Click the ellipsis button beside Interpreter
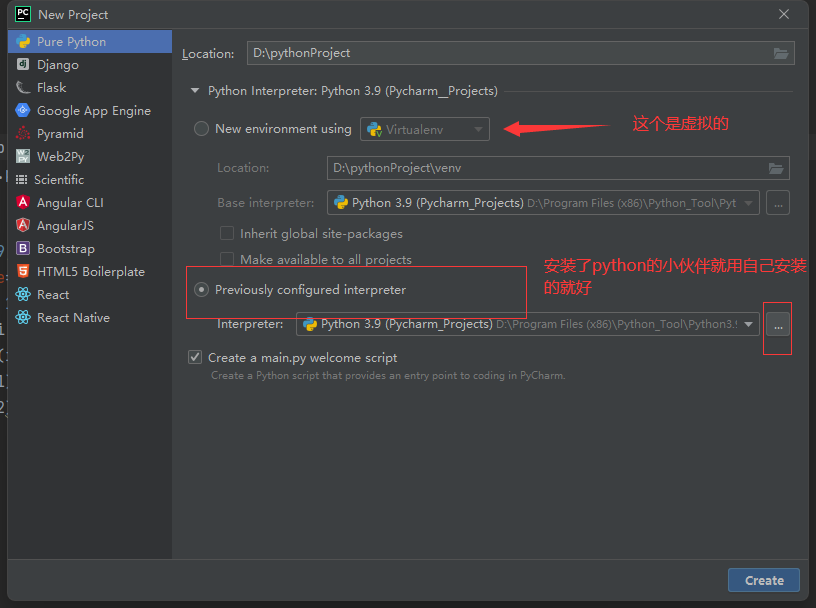 (778, 325)
